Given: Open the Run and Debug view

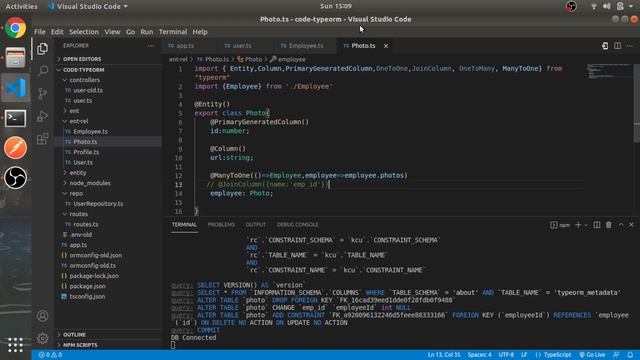Looking at the screenshot, I should (42, 116).
